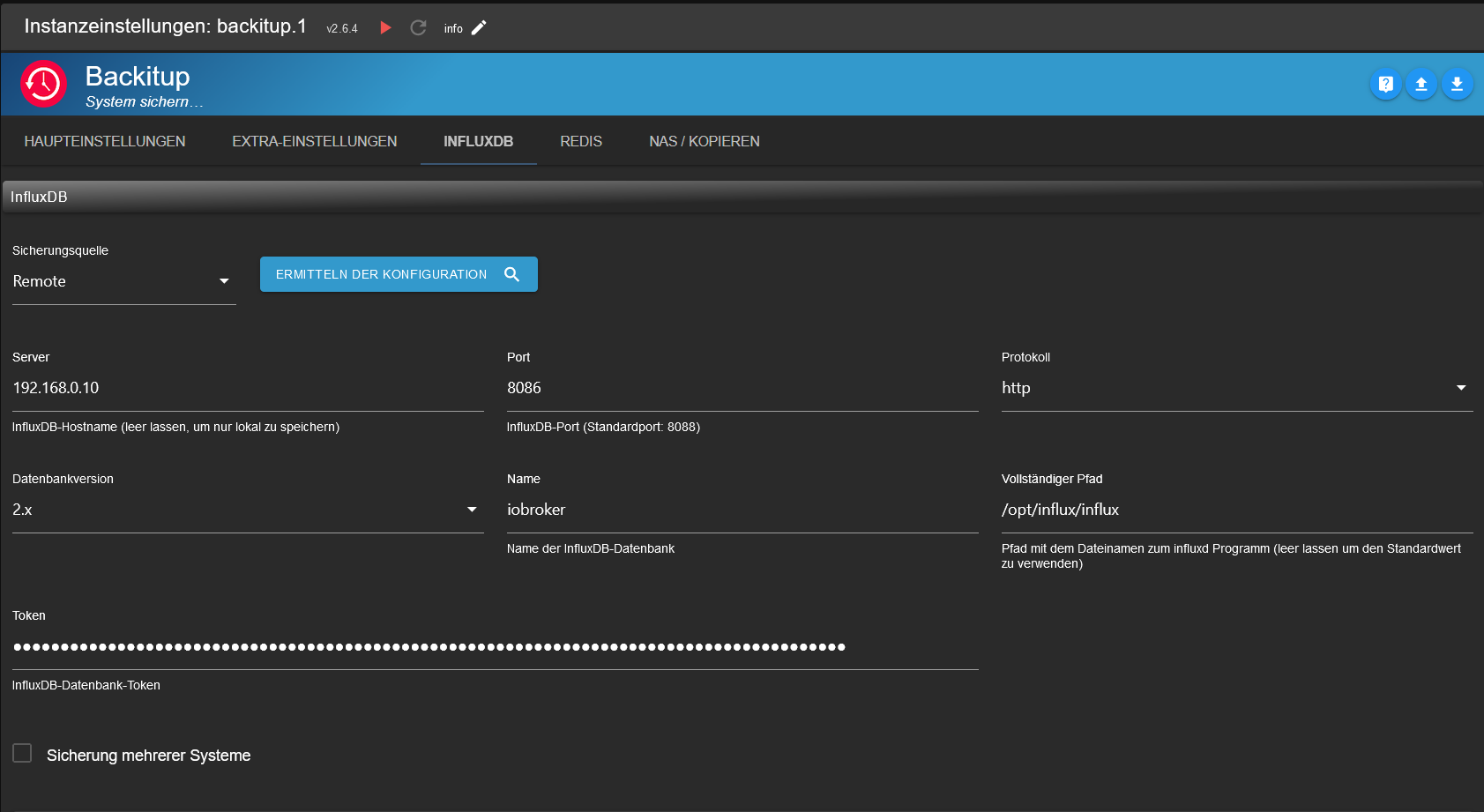Screen dimensions: 1484x812
Task: Click the InfluxDB section header
Action: coord(742,197)
